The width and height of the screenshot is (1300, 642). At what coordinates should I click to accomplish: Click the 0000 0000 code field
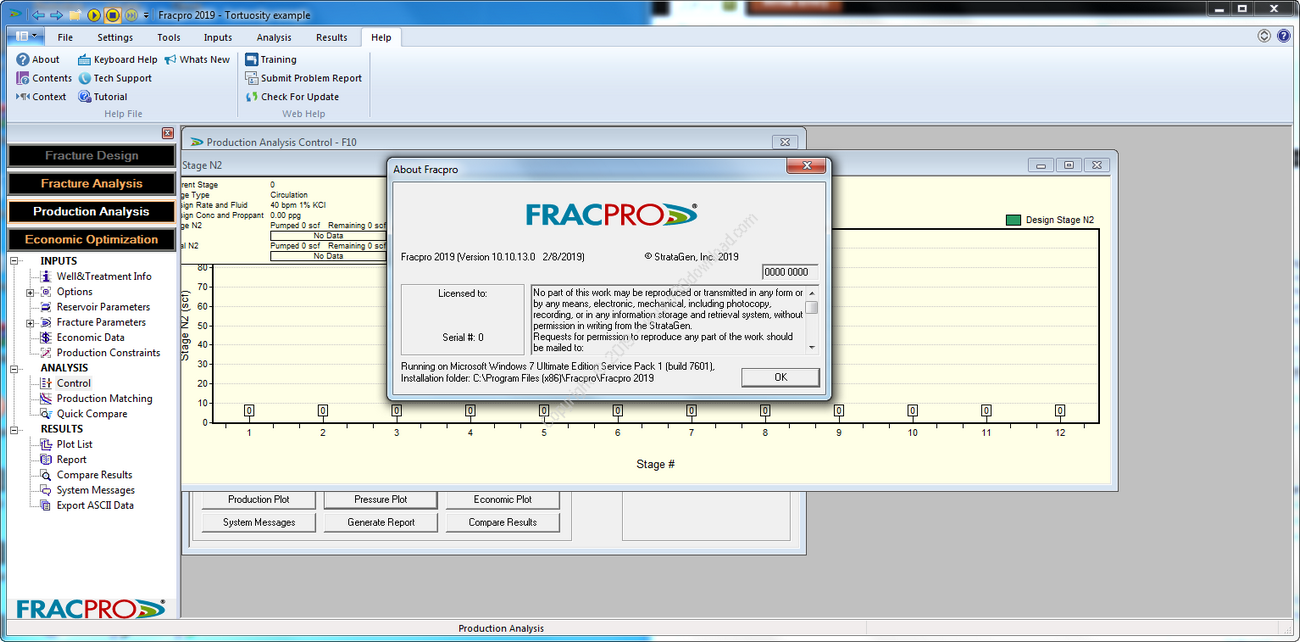790,272
